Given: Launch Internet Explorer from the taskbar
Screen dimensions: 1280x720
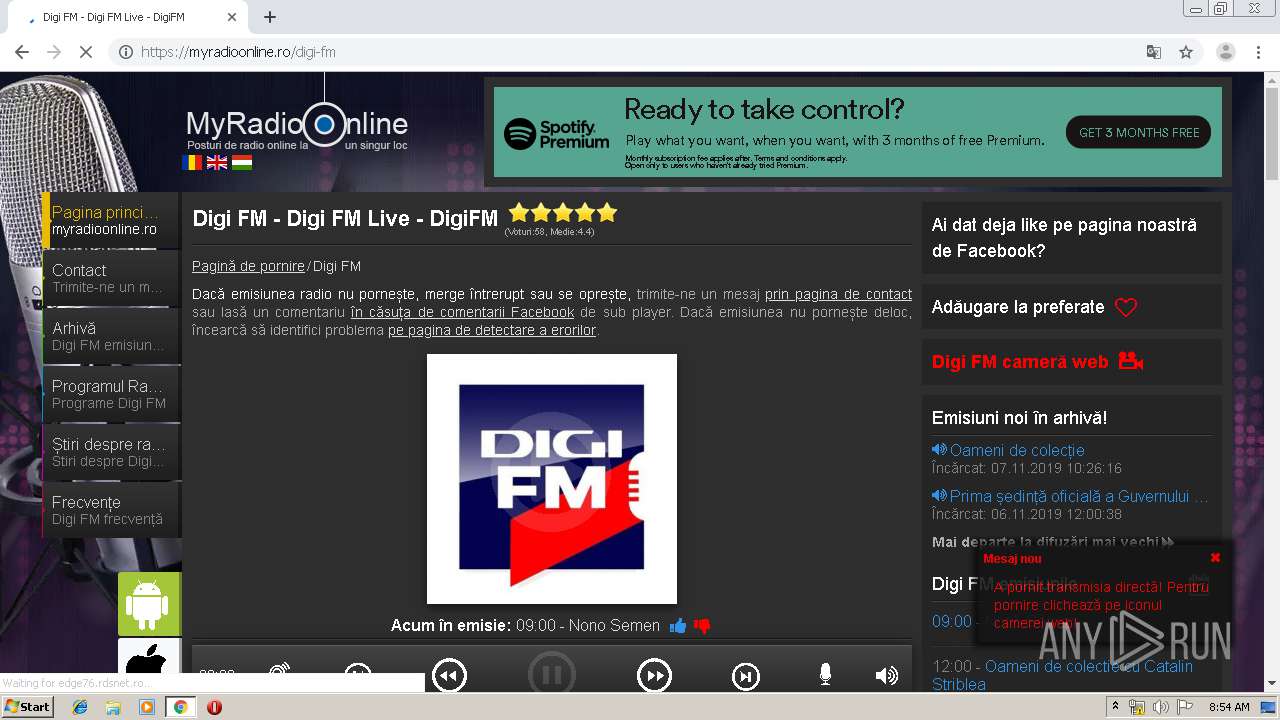Looking at the screenshot, I should point(80,707).
